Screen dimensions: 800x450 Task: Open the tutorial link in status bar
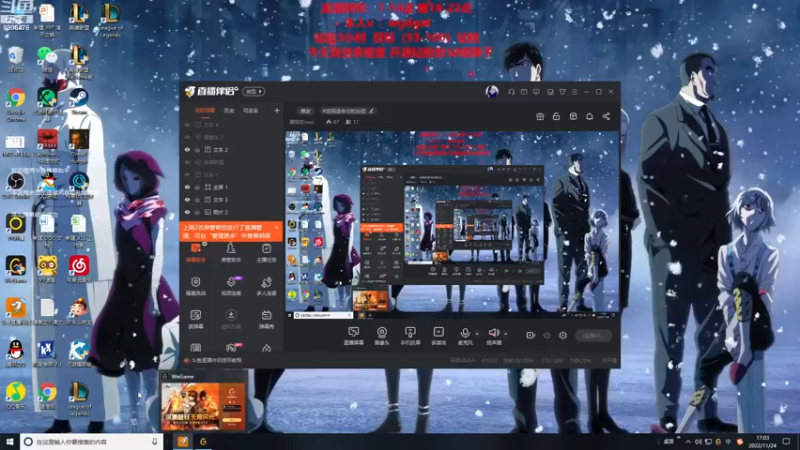point(217,360)
